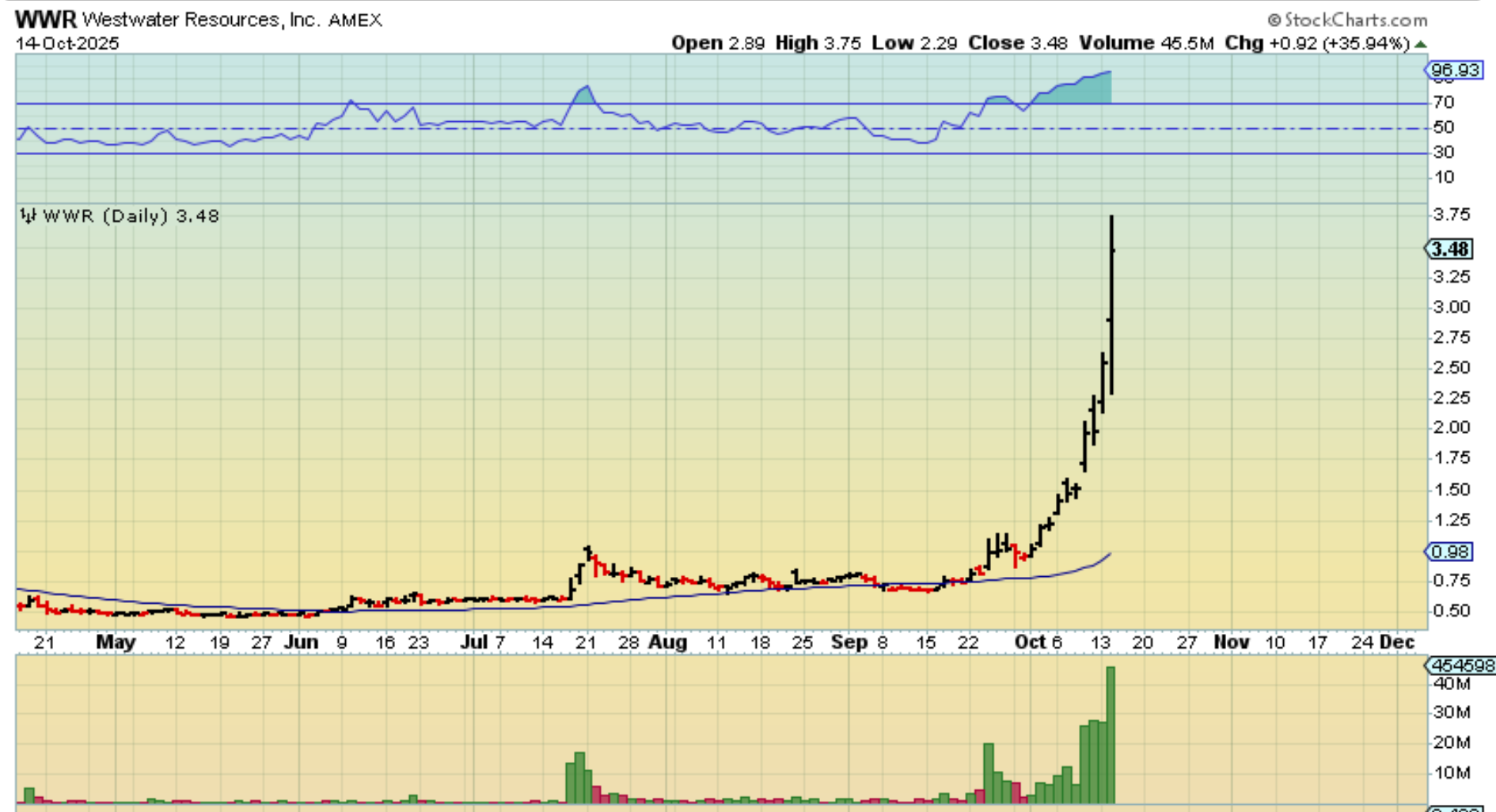This screenshot has height=812, width=1496.
Task: Click the Low 2.29 value in header
Action: [914, 43]
